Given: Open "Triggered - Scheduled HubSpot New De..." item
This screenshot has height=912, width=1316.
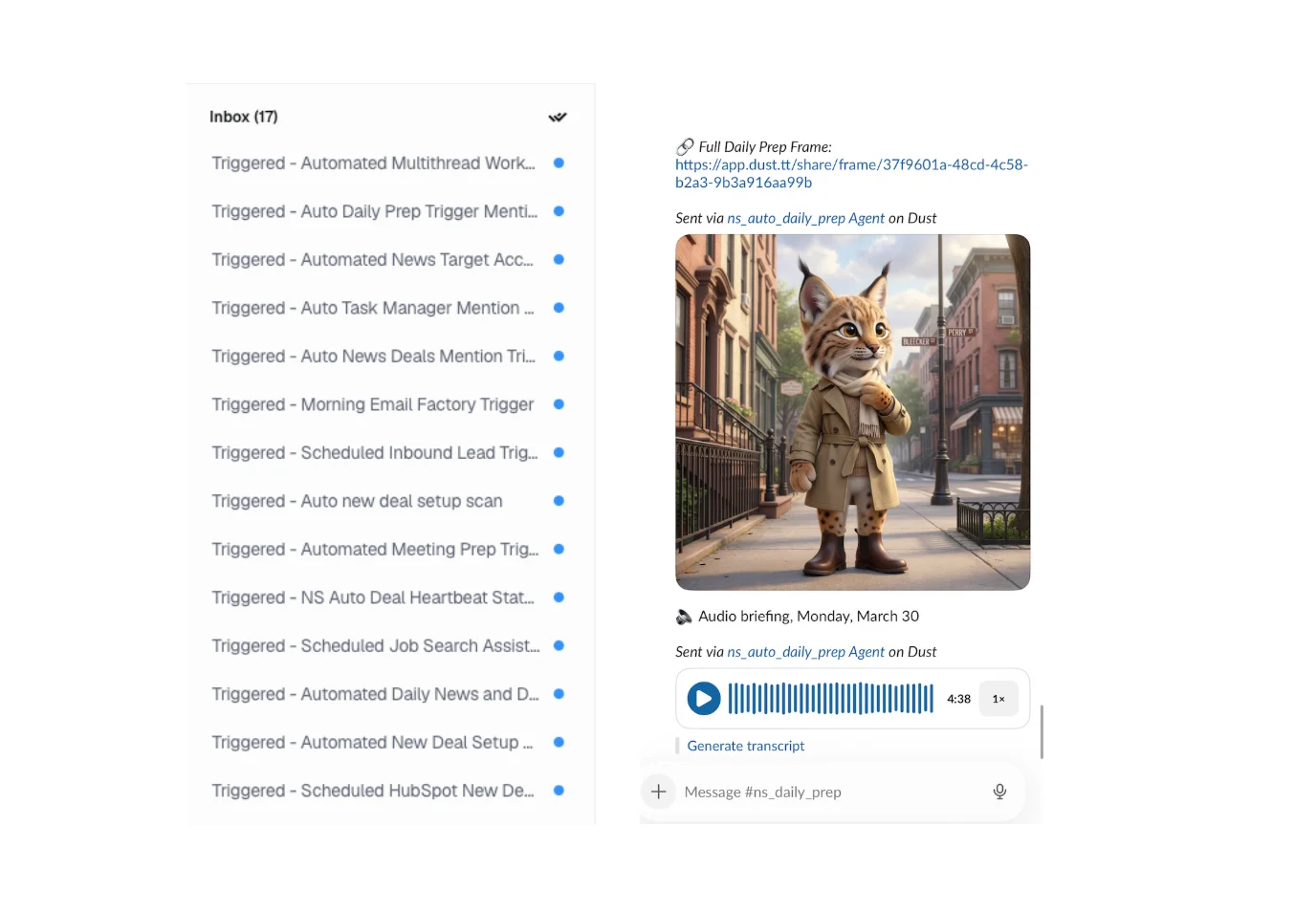Looking at the screenshot, I should click(373, 791).
